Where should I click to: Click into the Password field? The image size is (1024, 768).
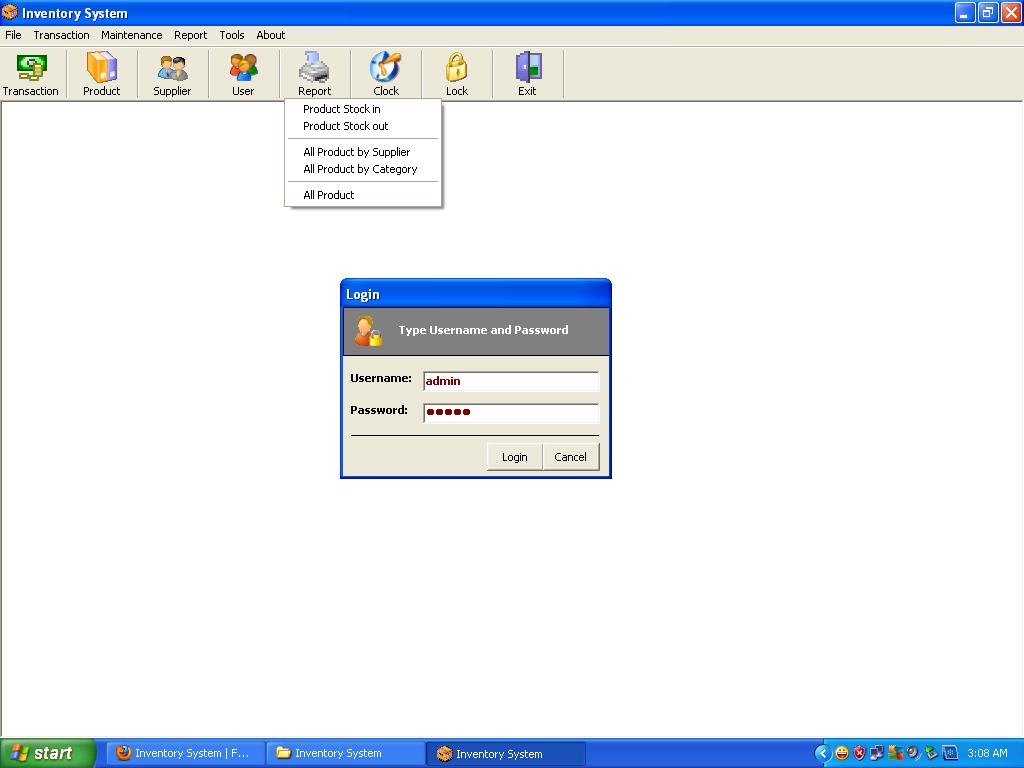(x=510, y=412)
